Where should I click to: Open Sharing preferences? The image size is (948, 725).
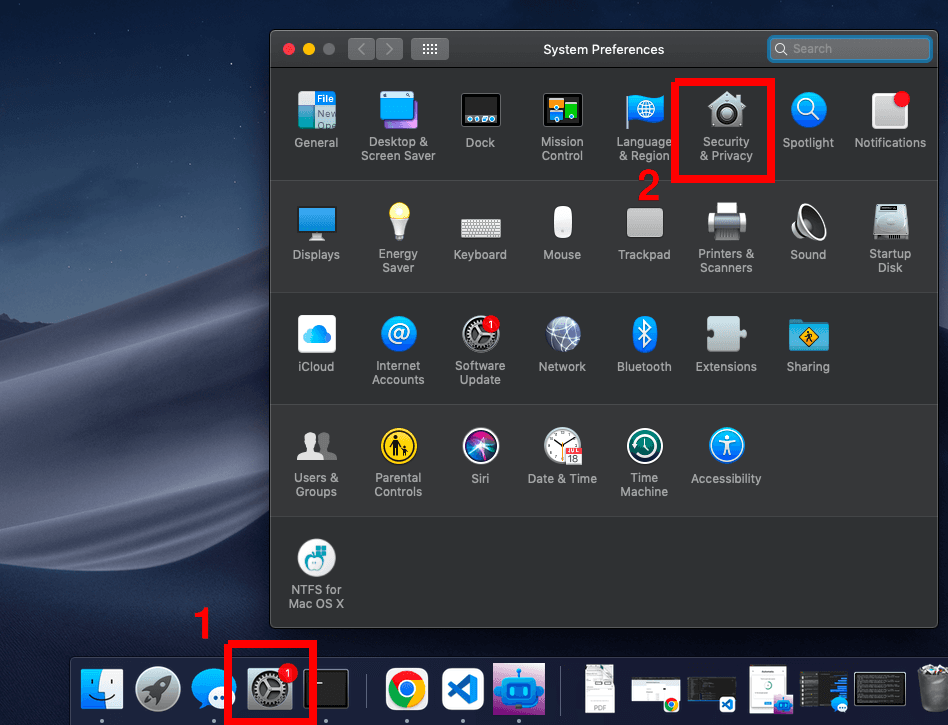pos(808,345)
